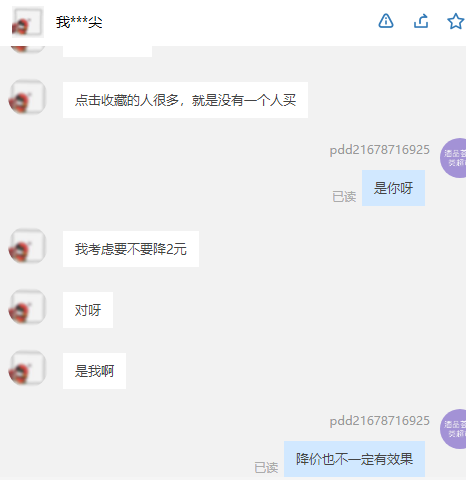Click the avatar beside 是我啊 message
This screenshot has height=488, width=466.
(x=27, y=368)
